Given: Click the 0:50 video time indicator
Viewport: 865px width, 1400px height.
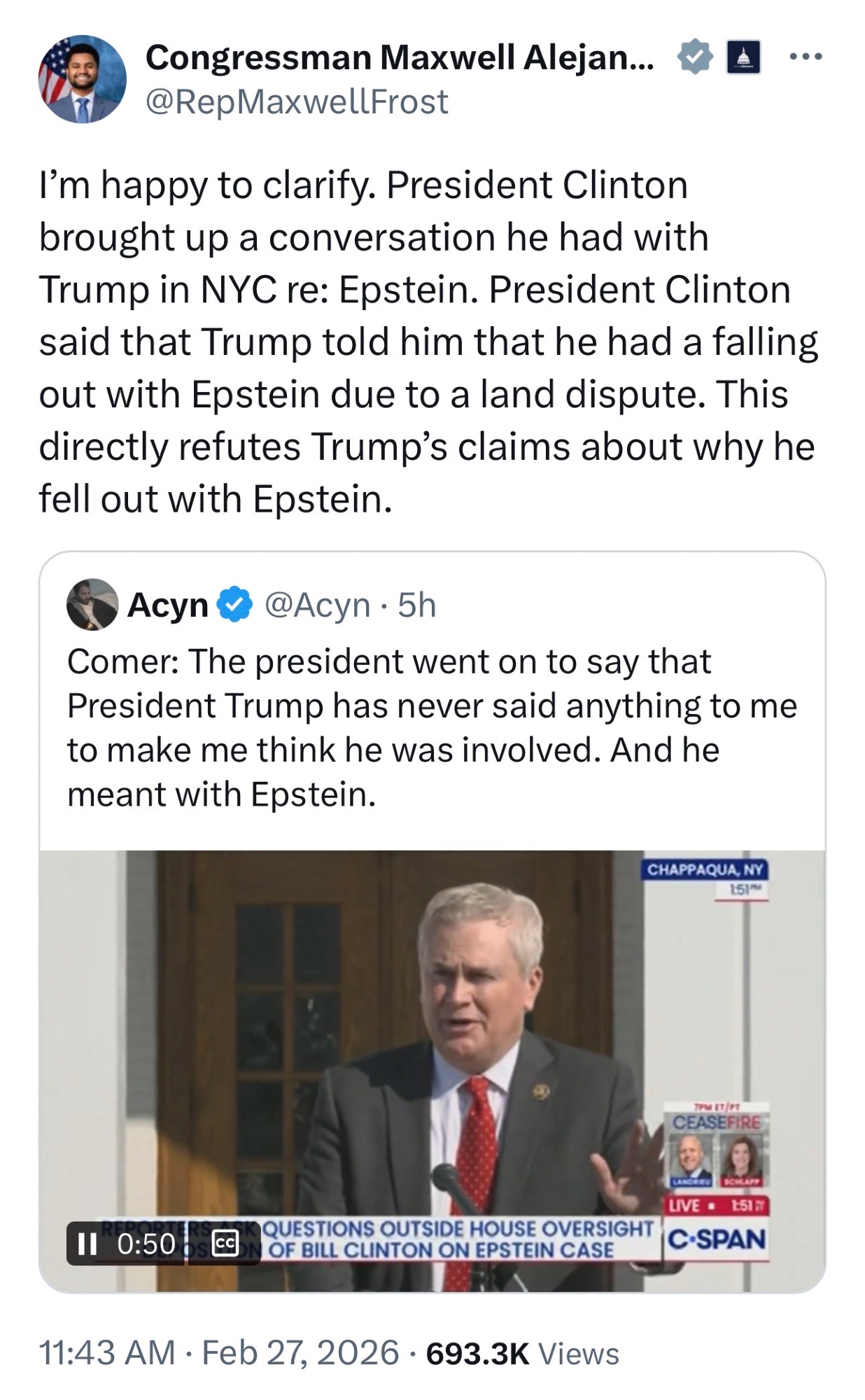Looking at the screenshot, I should point(146,1244).
